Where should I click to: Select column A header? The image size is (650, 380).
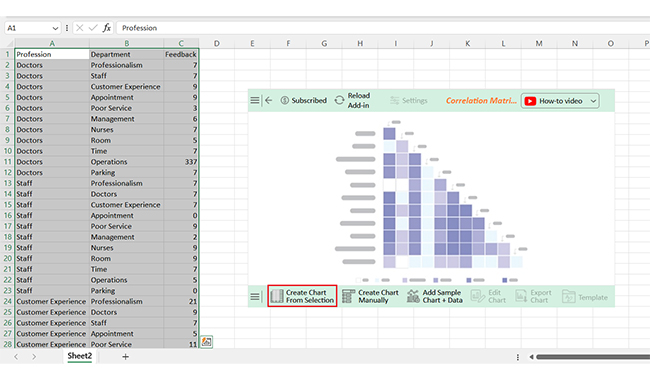click(x=52, y=44)
